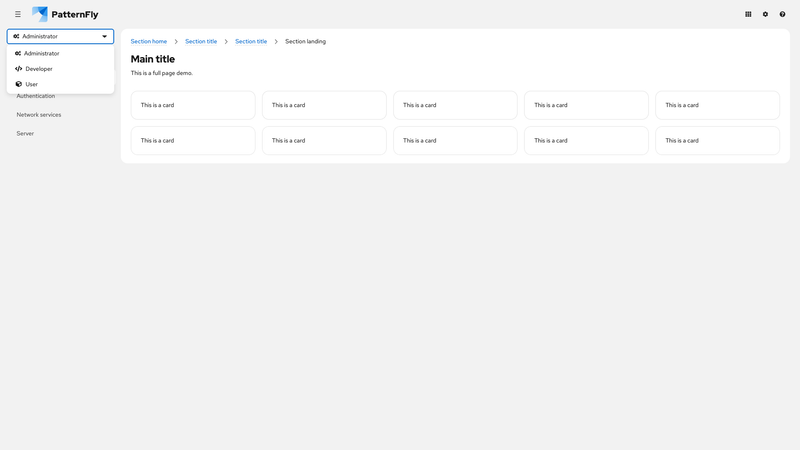The width and height of the screenshot is (800, 450).
Task: Click the cube icon beside User
Action: [18, 84]
